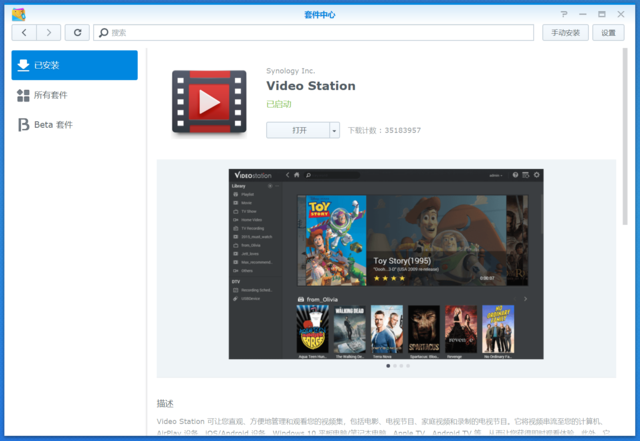Select the 所有套件 sidebar item
The width and height of the screenshot is (640, 441).
coord(74,95)
